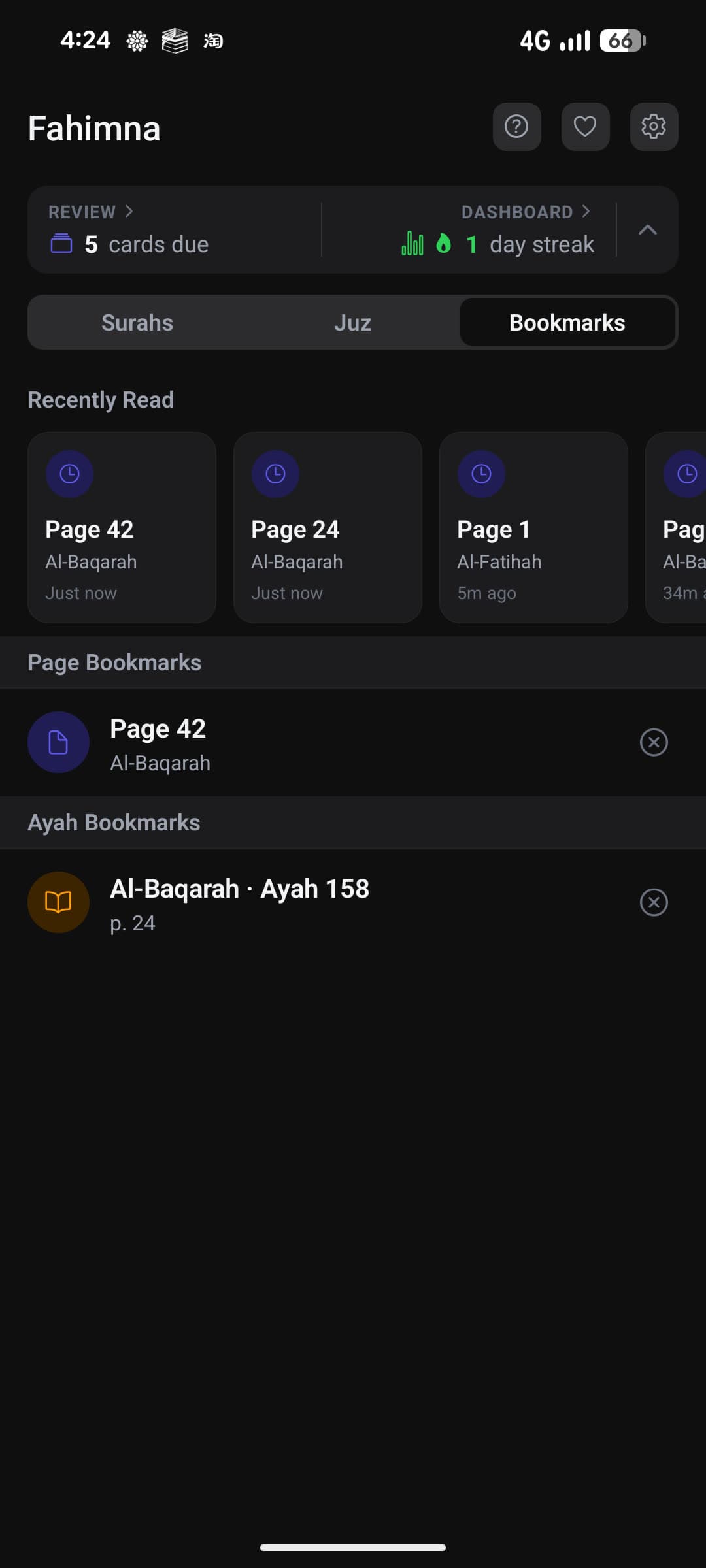
Task: Click 'p. 24' under Ayah 158 bookmark
Action: tap(133, 923)
